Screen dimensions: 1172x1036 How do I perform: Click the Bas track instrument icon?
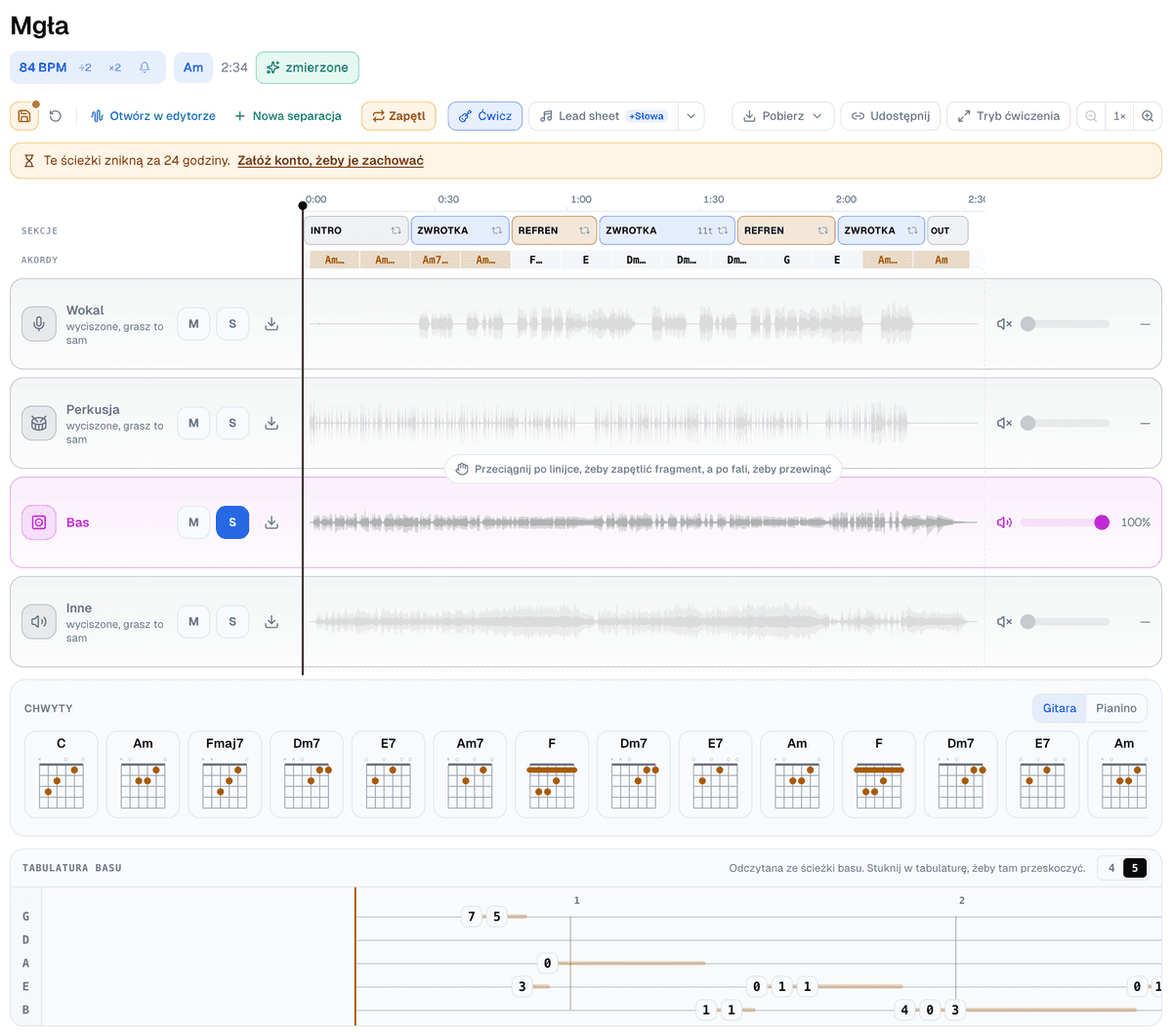coord(39,522)
